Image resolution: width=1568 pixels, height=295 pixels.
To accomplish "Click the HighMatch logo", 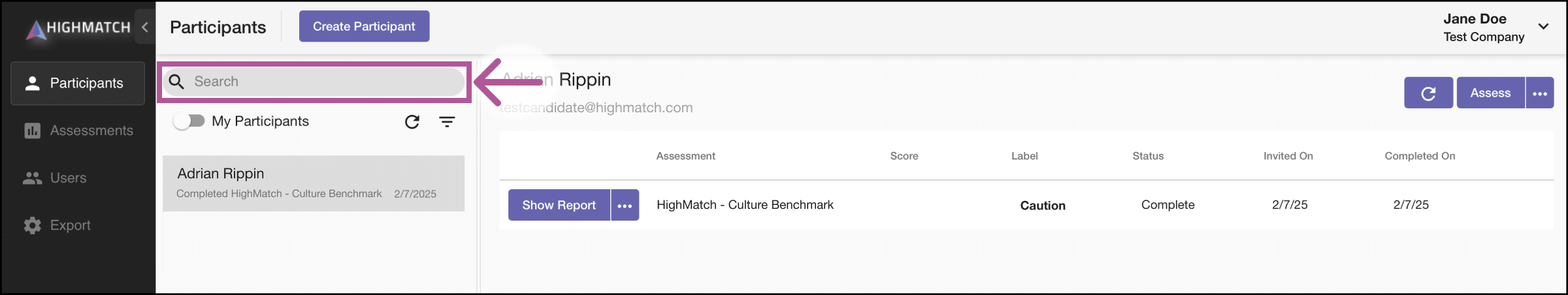I will (78, 28).
